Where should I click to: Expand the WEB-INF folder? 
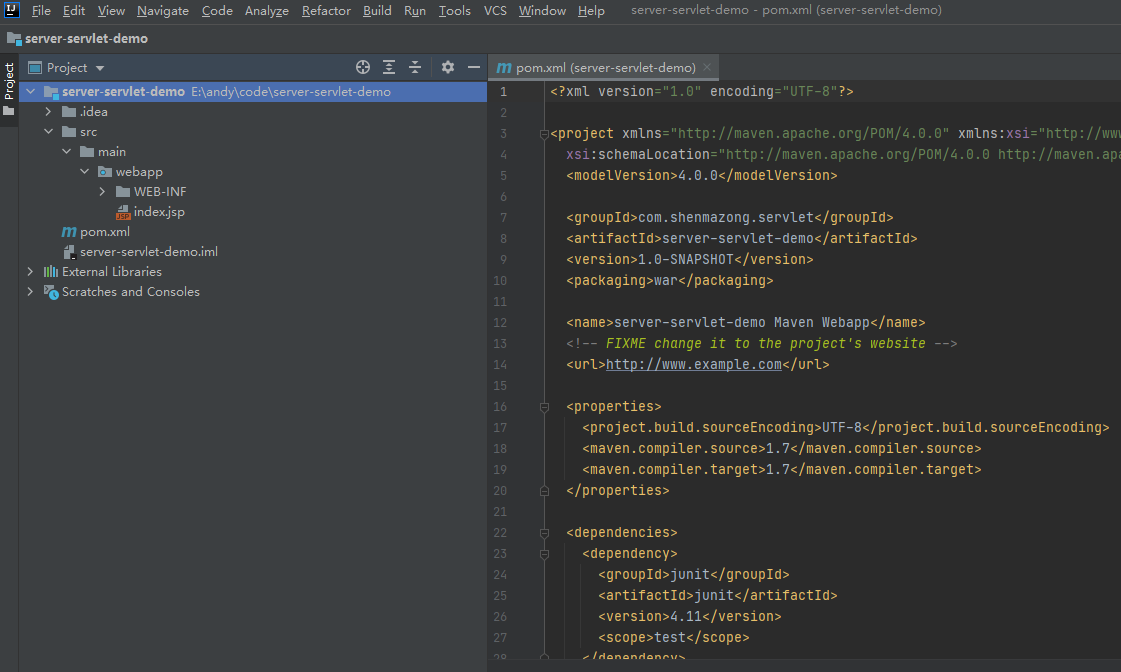(102, 192)
